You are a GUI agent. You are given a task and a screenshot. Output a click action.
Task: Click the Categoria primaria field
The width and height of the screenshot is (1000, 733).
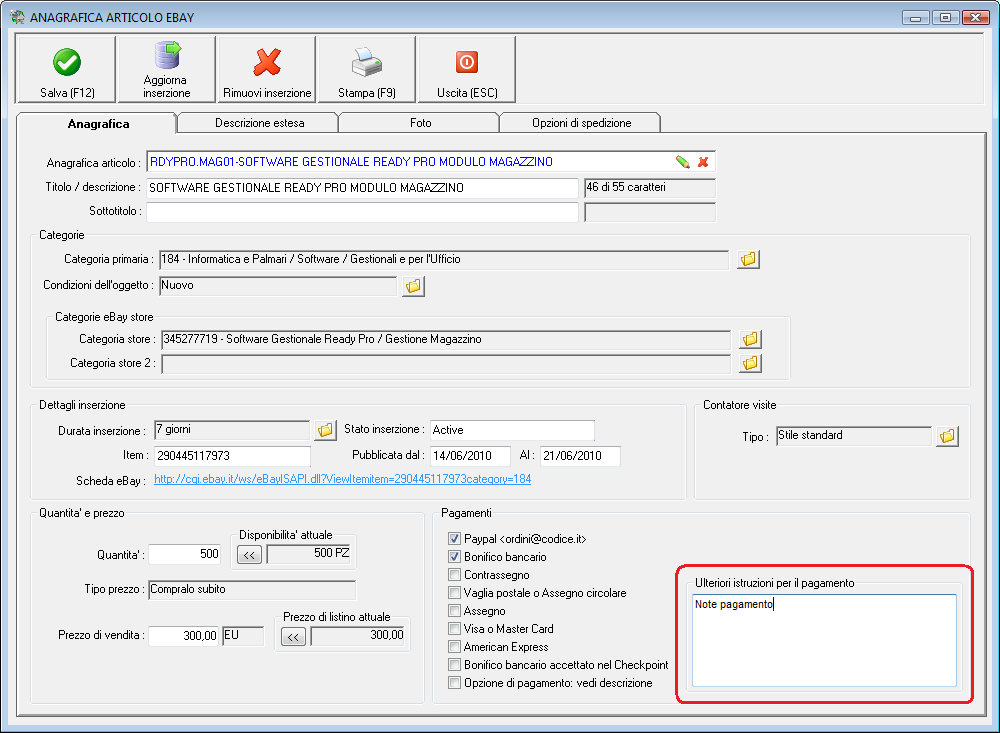[x=444, y=260]
